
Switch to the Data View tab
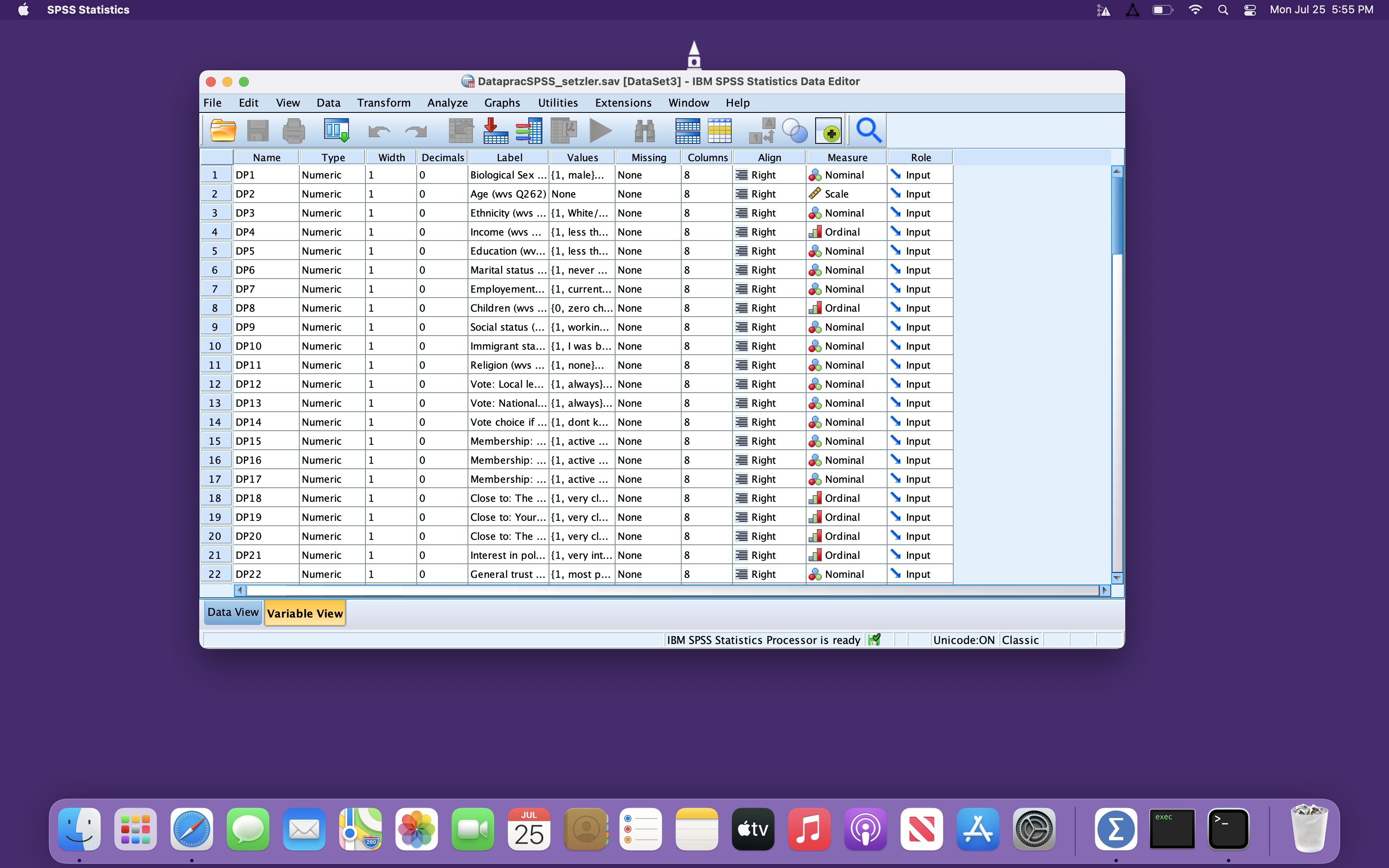233,613
